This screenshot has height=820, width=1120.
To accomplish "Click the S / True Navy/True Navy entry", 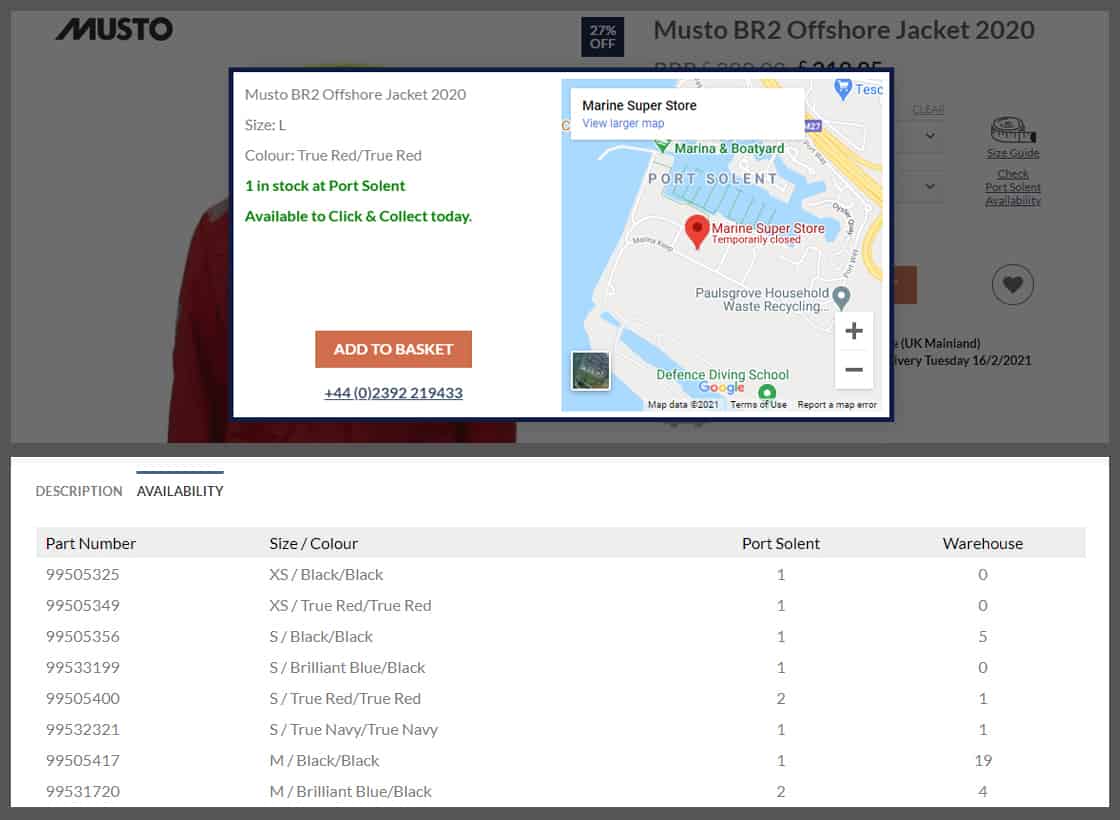I will pos(354,729).
